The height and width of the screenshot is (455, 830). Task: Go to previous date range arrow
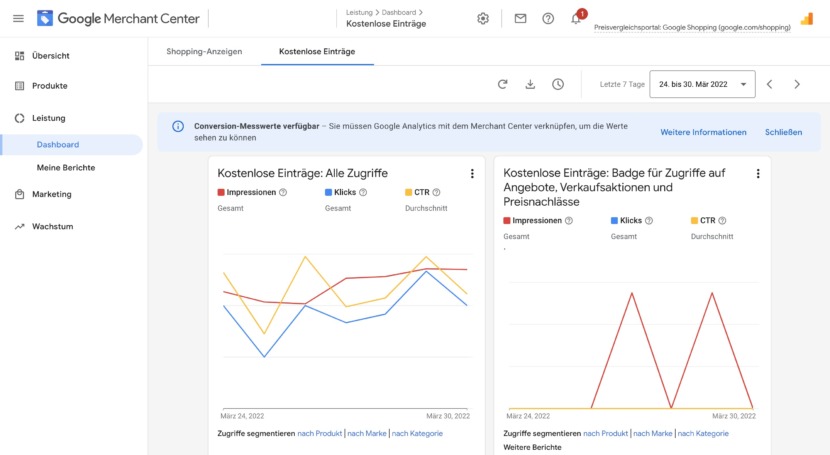point(770,84)
